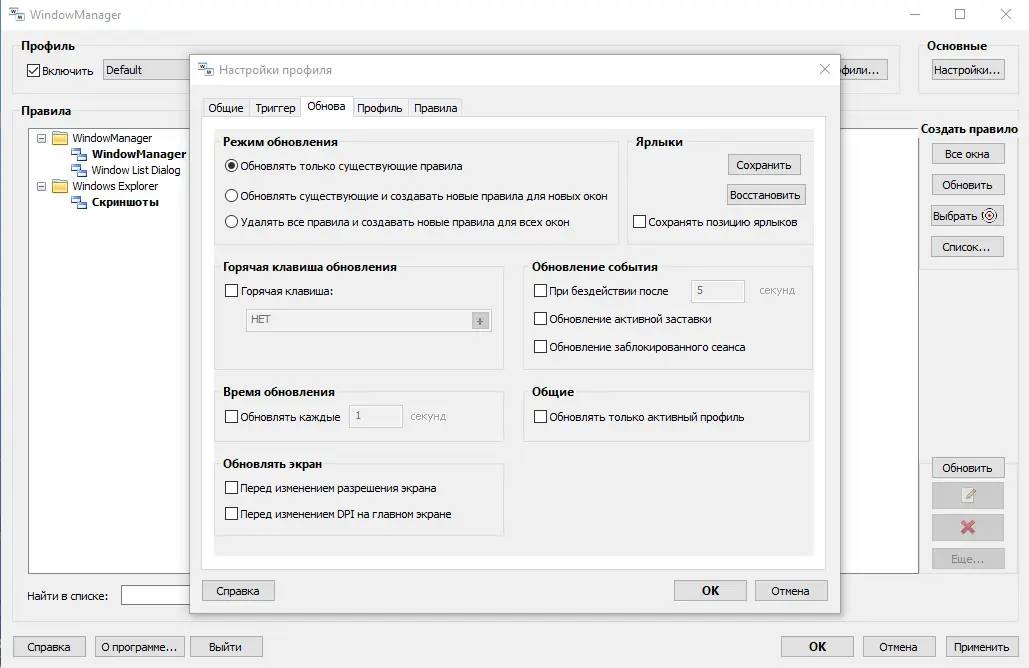This screenshot has height=668, width=1029.
Task: Click OK in main WindowManager window
Action: click(x=817, y=646)
